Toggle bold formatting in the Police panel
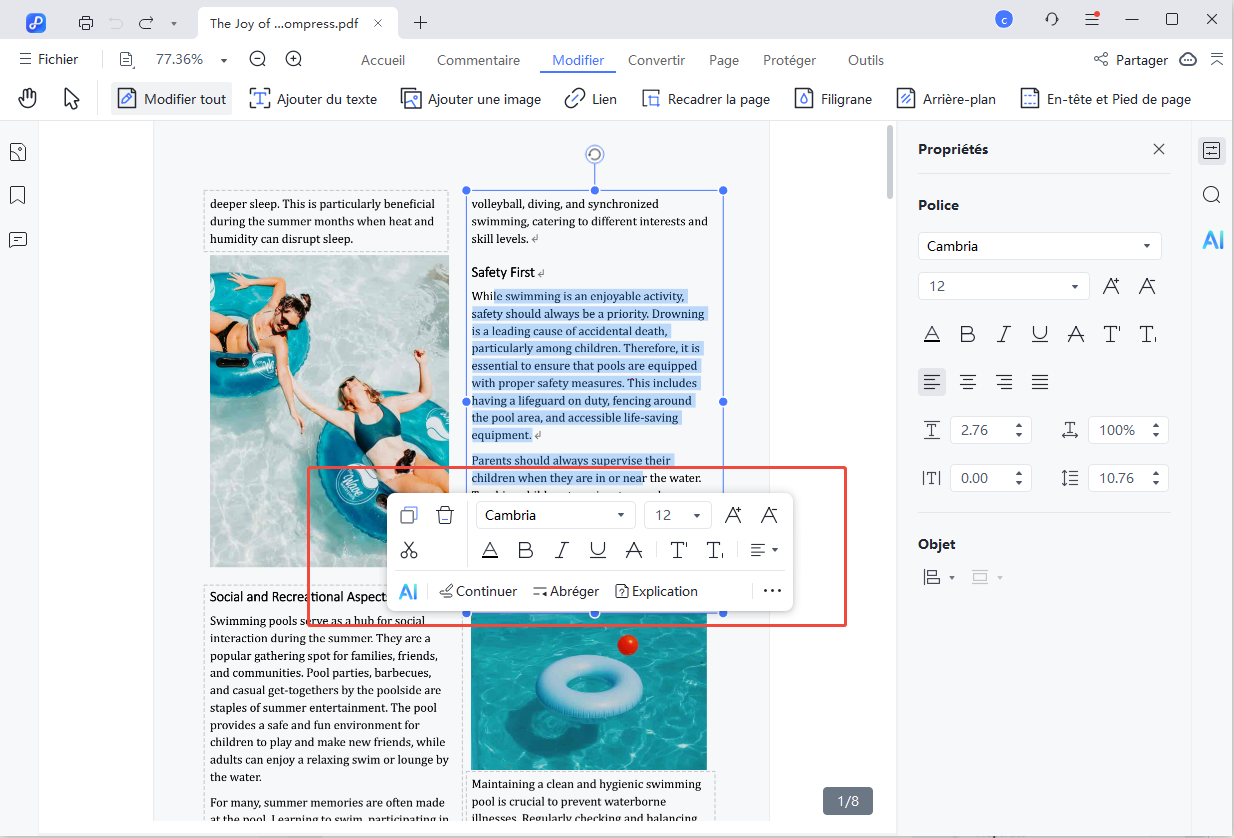This screenshot has width=1234, height=838. click(967, 334)
